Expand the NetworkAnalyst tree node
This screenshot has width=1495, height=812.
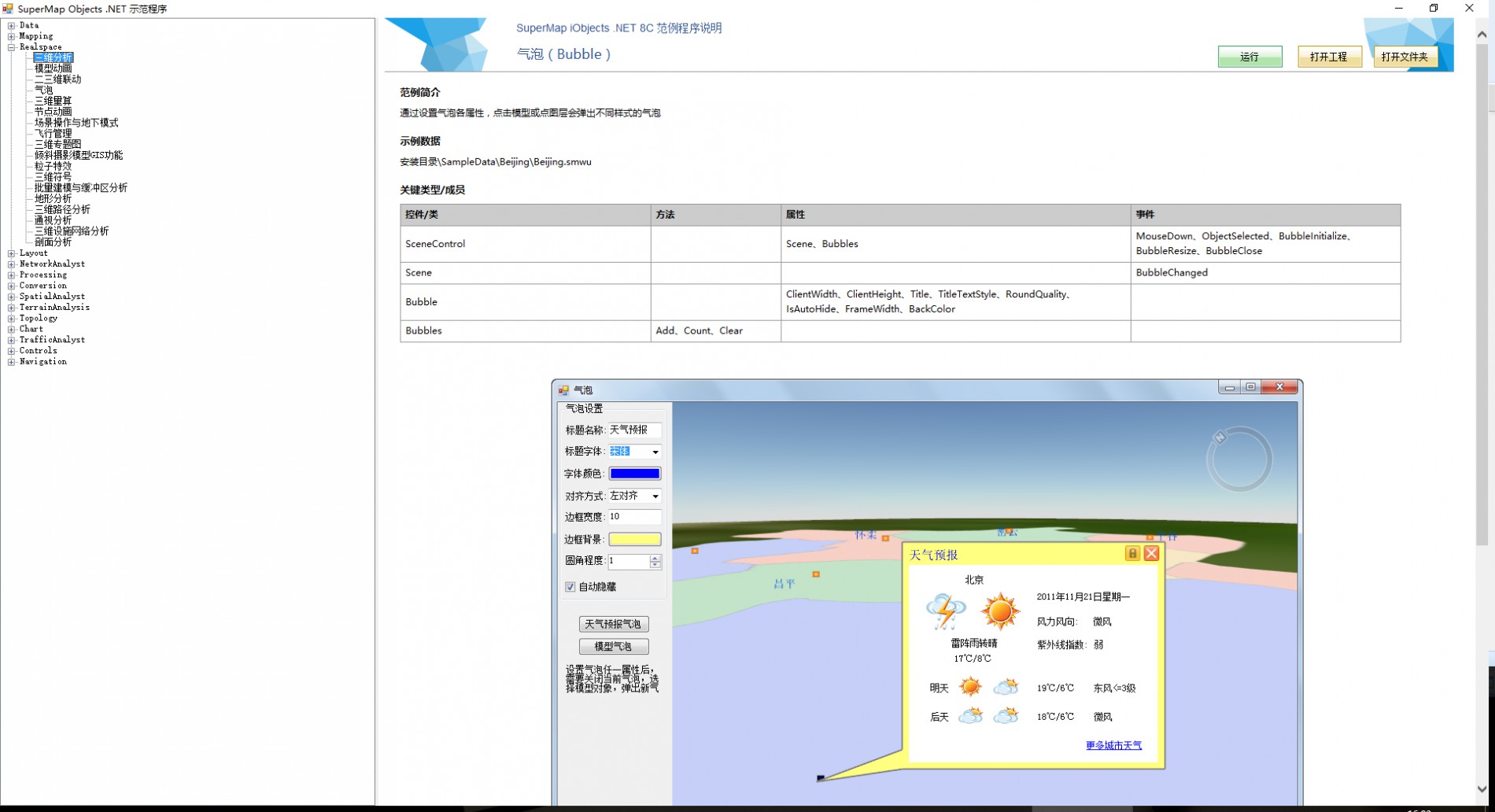point(12,264)
